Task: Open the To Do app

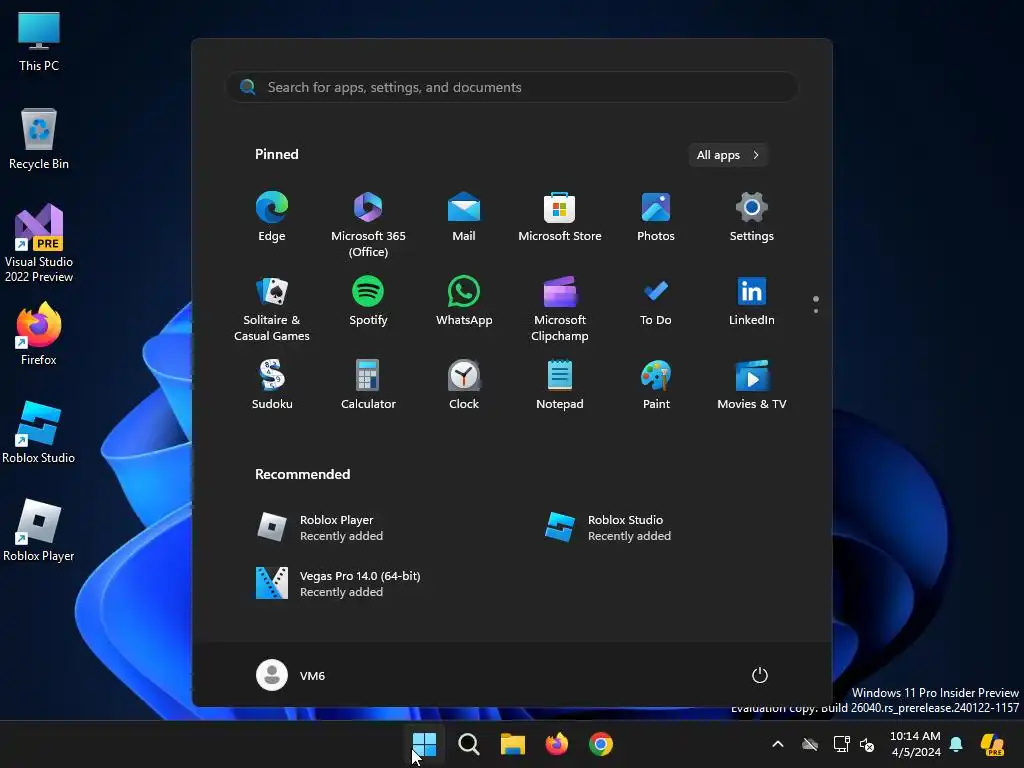Action: tap(656, 301)
